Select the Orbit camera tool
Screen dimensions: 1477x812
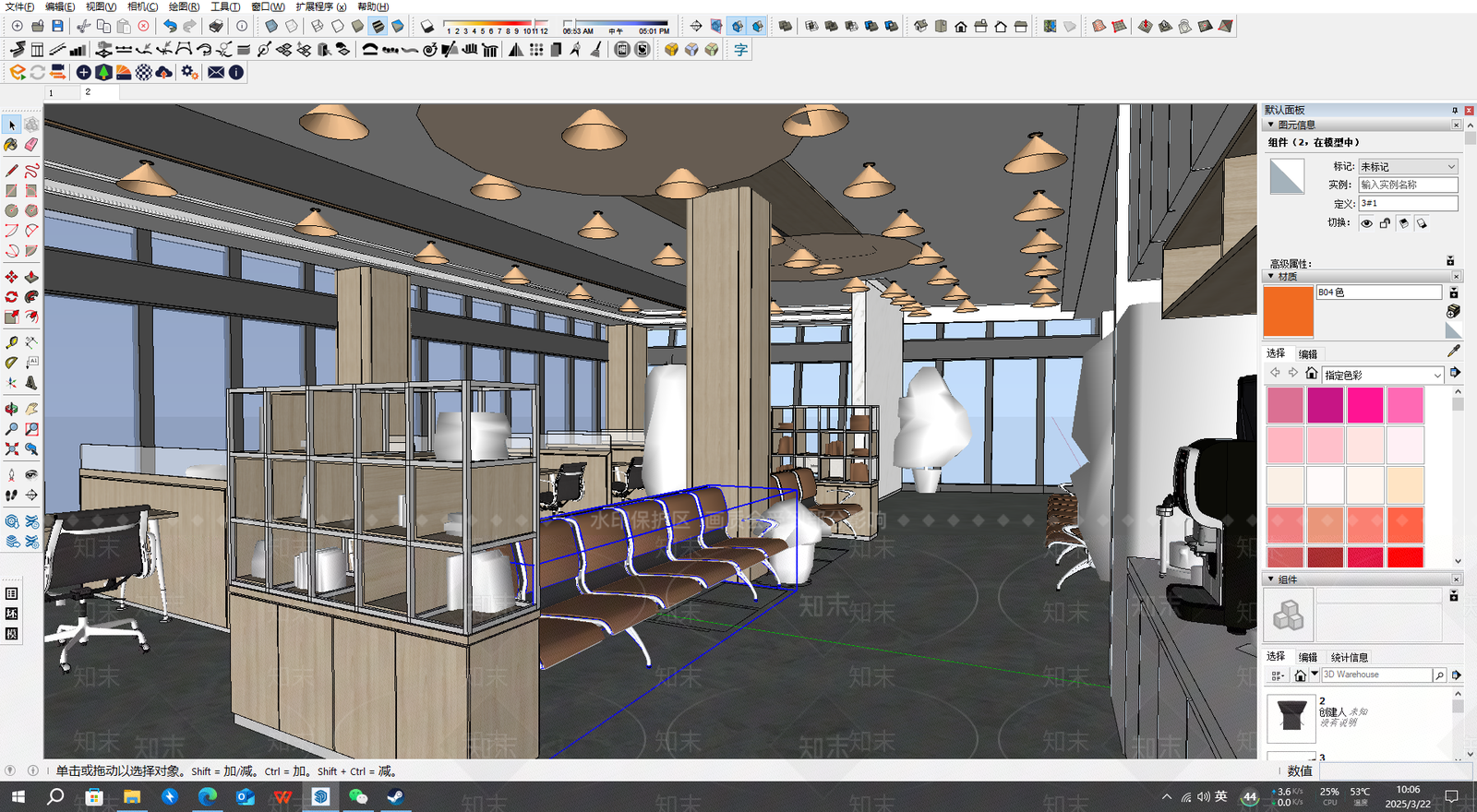click(x=12, y=409)
